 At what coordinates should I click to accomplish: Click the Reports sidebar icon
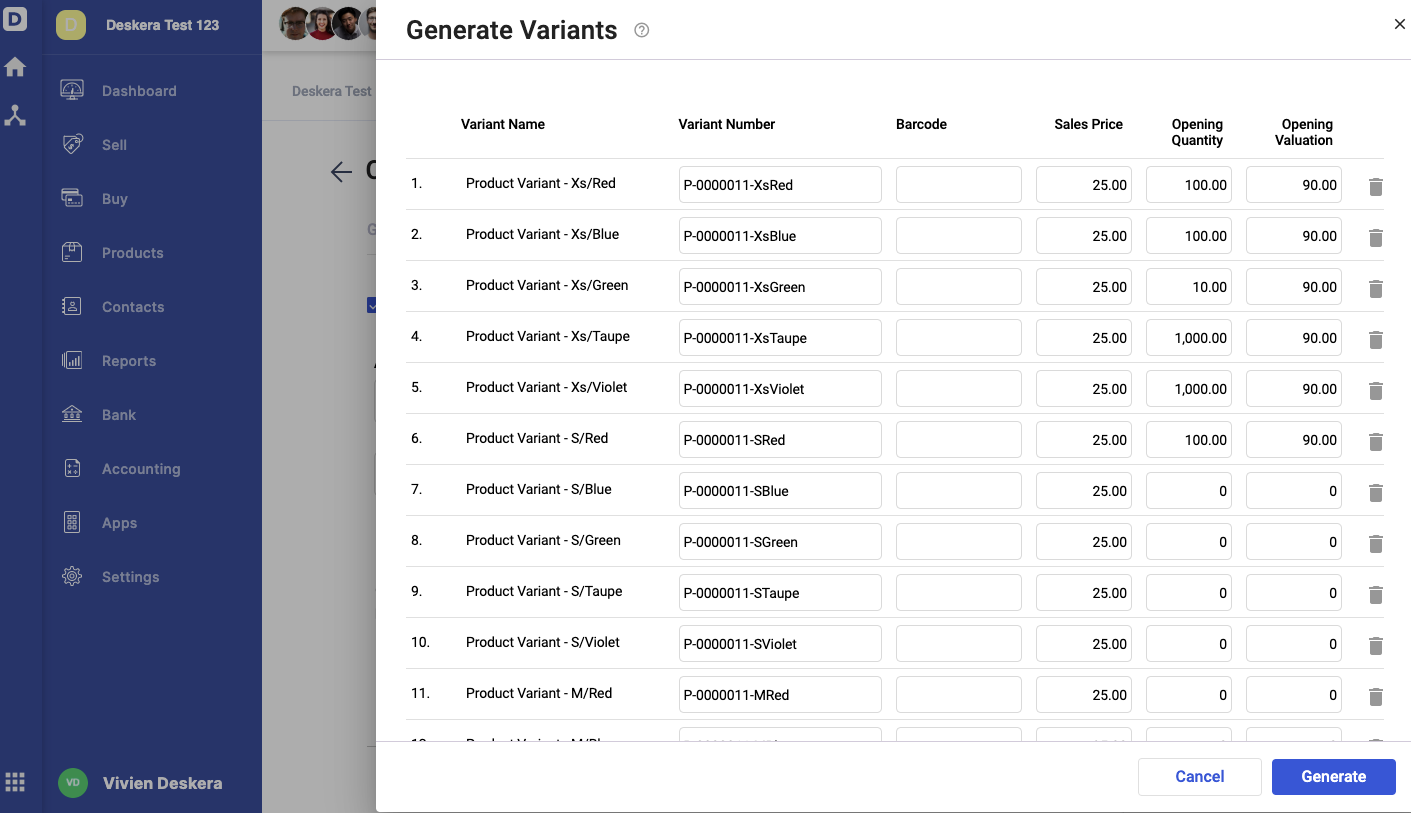point(72,360)
